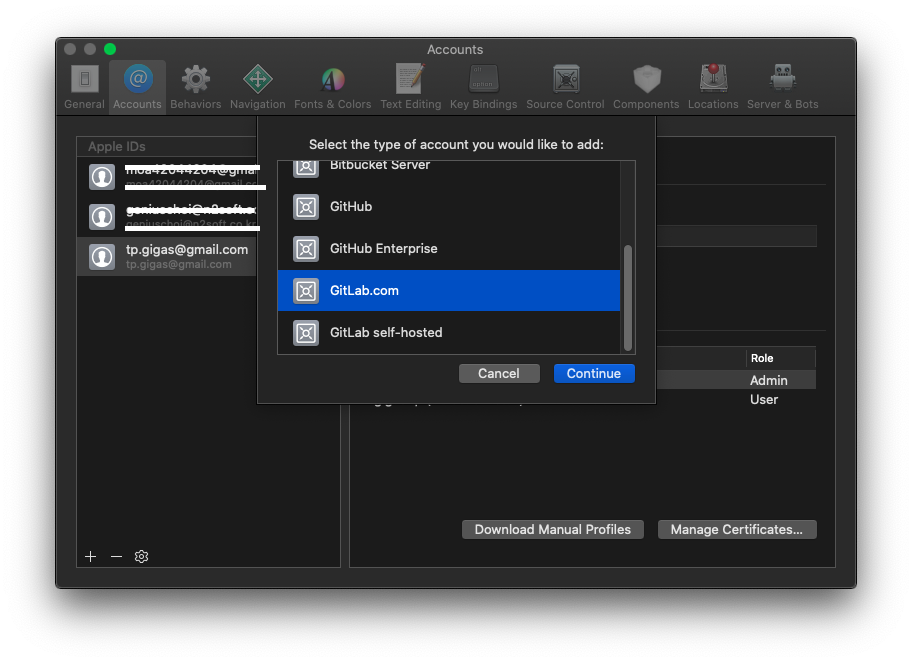Image resolution: width=912 pixels, height=662 pixels.
Task: Click the GitHub account type icon
Action: [306, 207]
